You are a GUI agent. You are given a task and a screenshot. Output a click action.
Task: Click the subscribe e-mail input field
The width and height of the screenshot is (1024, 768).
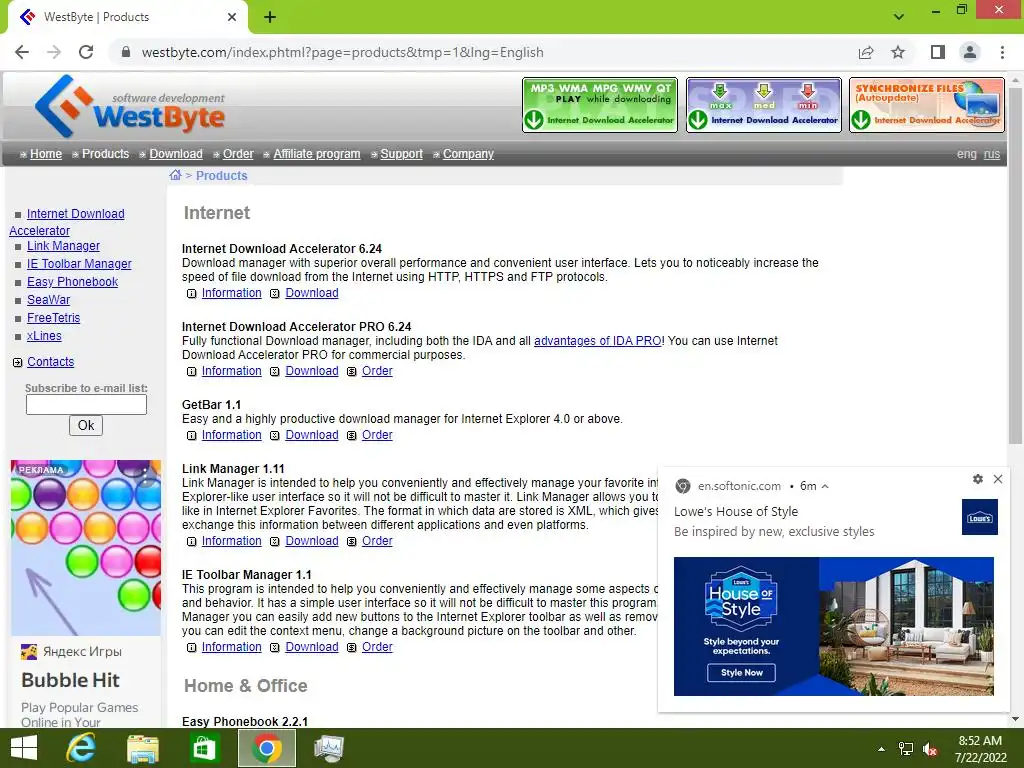[86, 405]
